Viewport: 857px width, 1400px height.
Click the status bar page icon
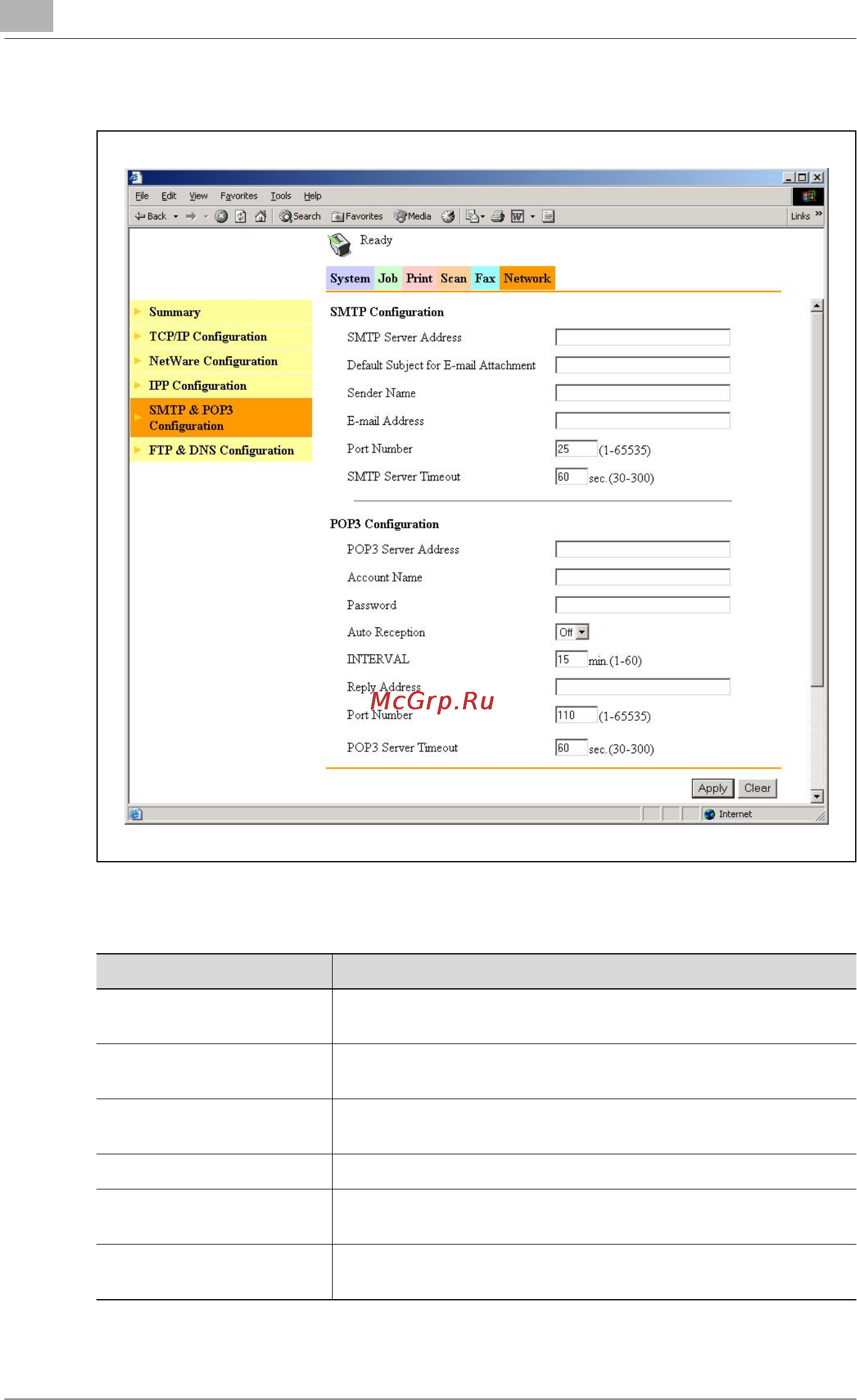136,814
